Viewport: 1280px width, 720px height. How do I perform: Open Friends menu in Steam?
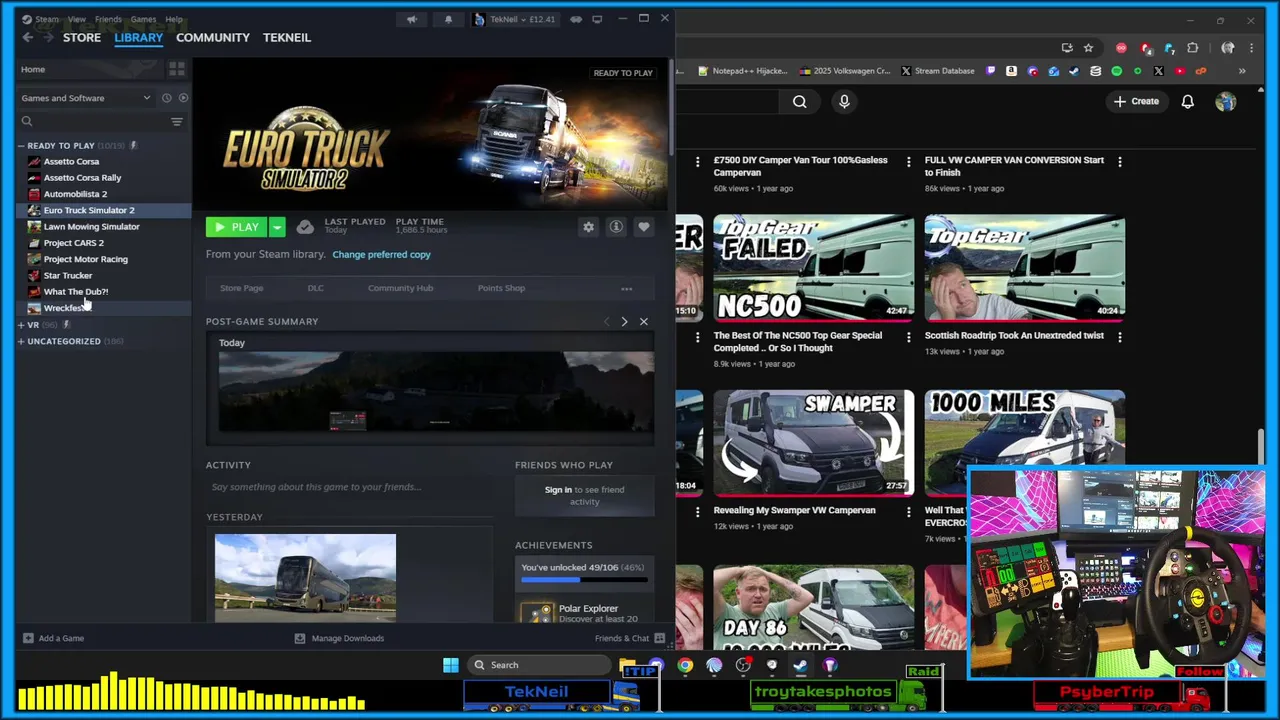point(108,19)
